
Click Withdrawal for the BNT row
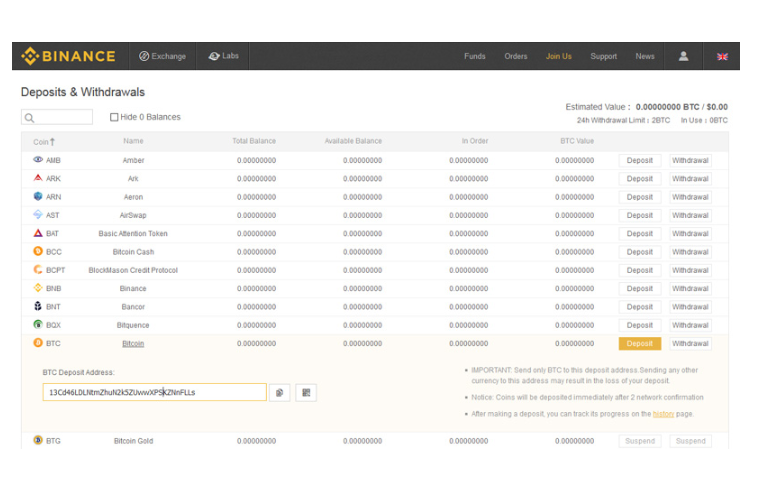point(690,307)
